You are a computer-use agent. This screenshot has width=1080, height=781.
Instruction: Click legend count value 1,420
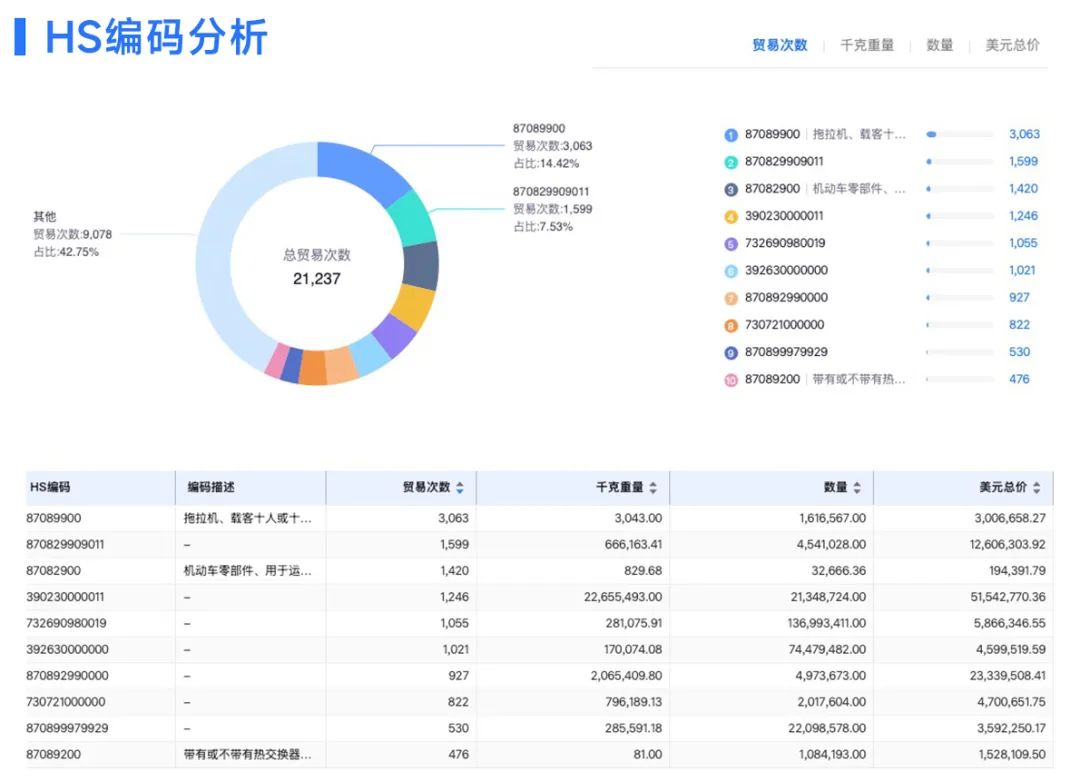coord(1024,189)
